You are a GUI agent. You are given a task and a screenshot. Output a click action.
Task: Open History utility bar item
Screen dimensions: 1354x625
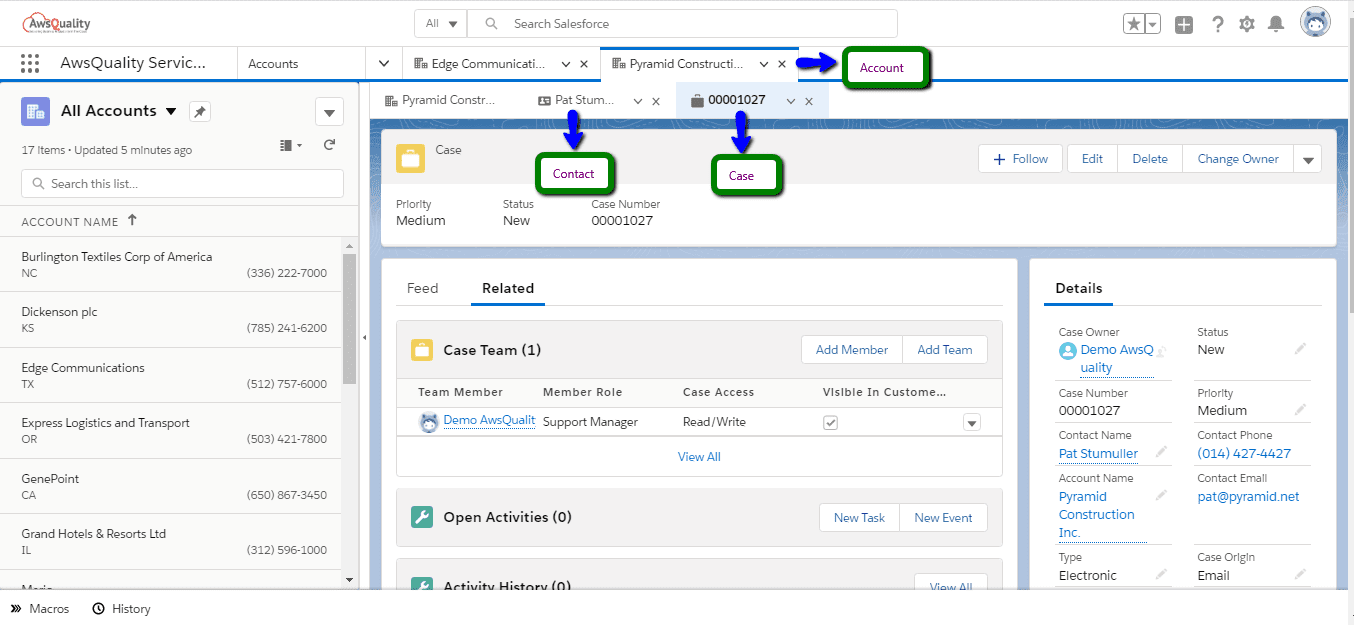121,609
